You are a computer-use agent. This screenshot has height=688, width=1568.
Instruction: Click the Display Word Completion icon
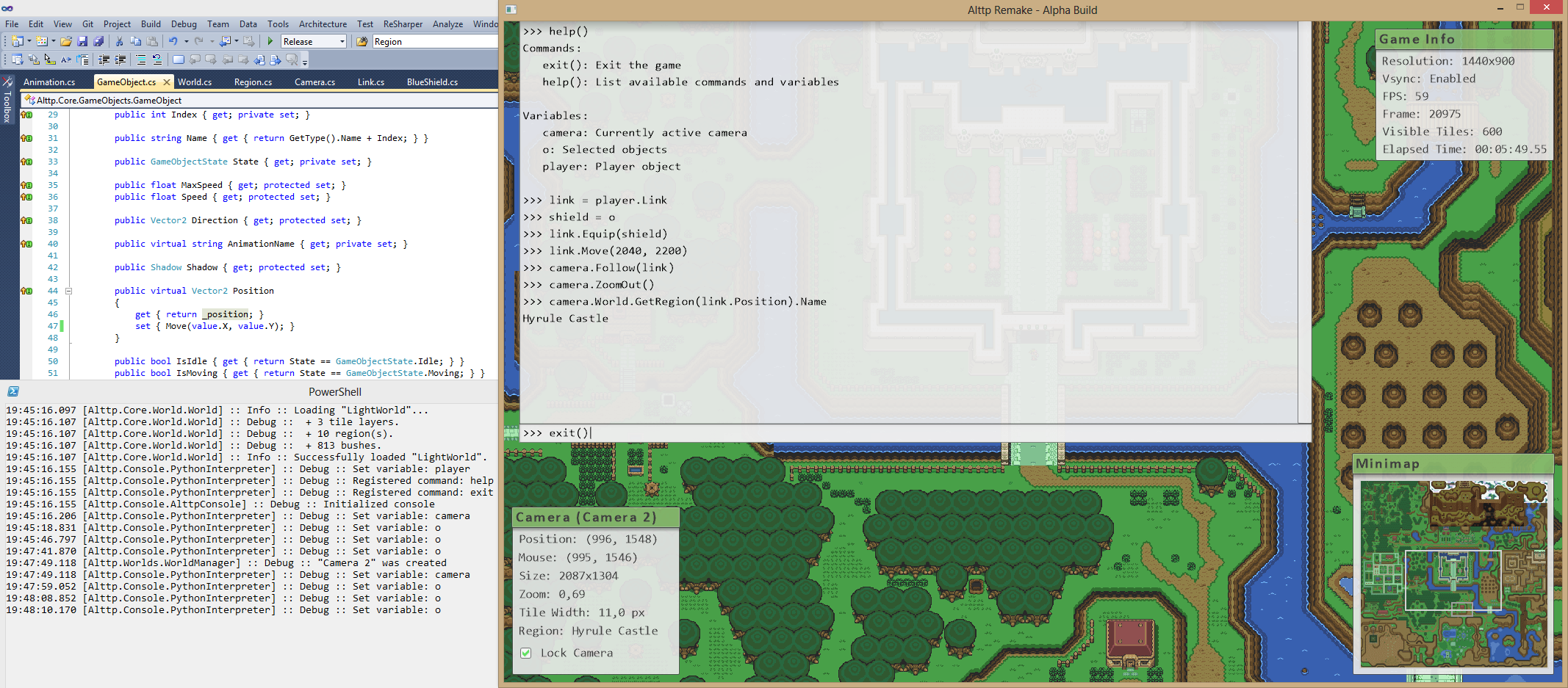(66, 60)
